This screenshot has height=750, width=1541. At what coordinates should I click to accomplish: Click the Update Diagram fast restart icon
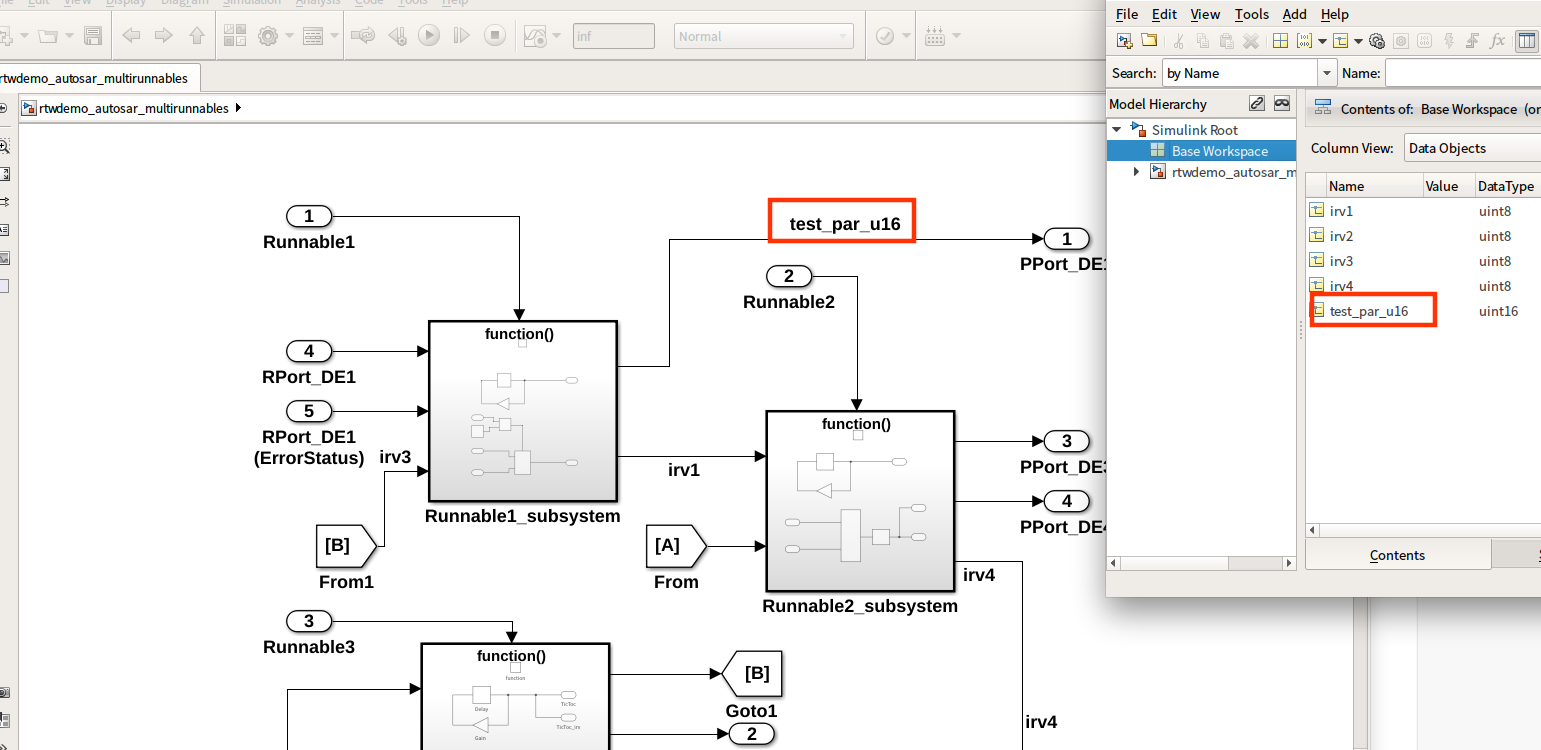363,36
